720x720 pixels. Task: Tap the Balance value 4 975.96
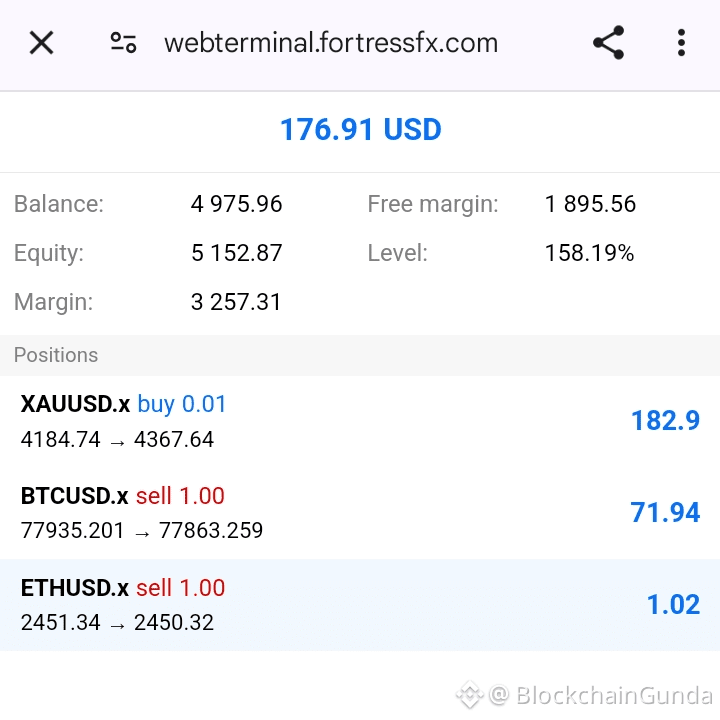click(x=236, y=204)
